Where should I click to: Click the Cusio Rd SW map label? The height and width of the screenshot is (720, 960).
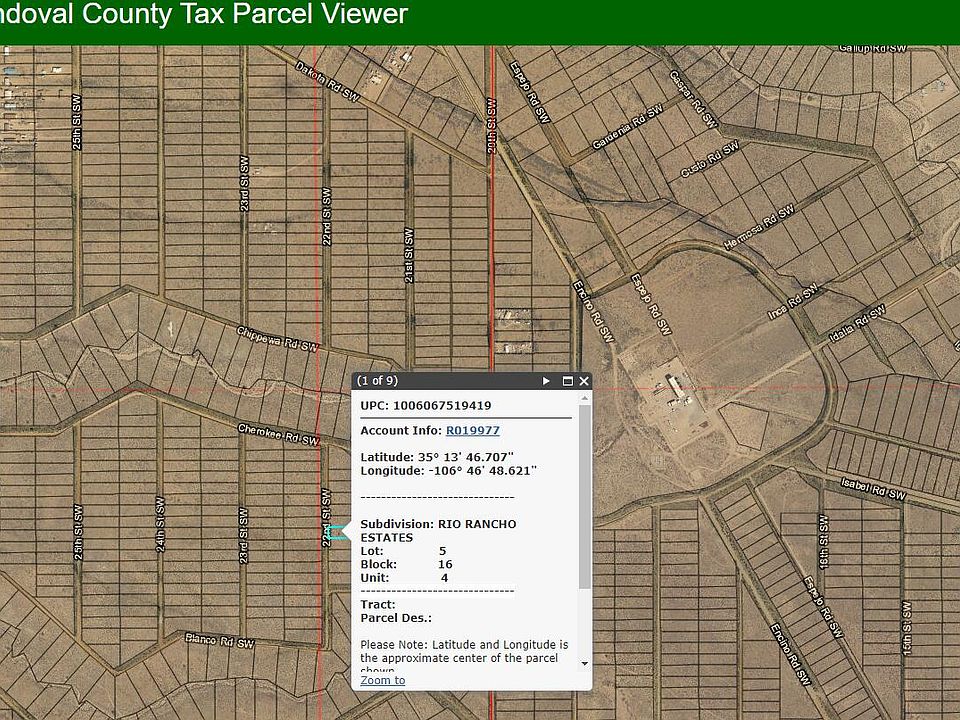coord(710,159)
